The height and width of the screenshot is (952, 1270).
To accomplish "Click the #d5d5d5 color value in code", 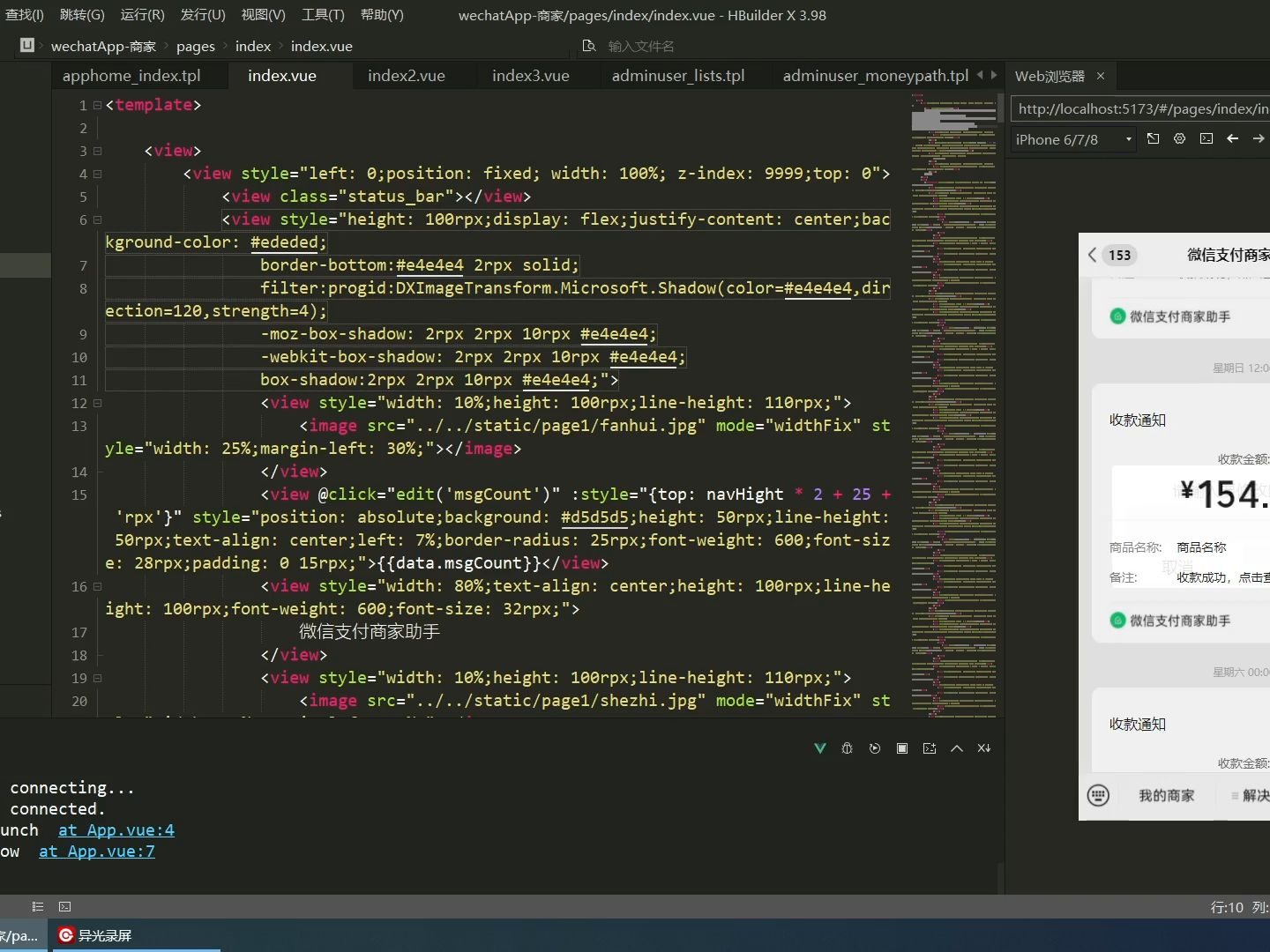I will [595, 517].
